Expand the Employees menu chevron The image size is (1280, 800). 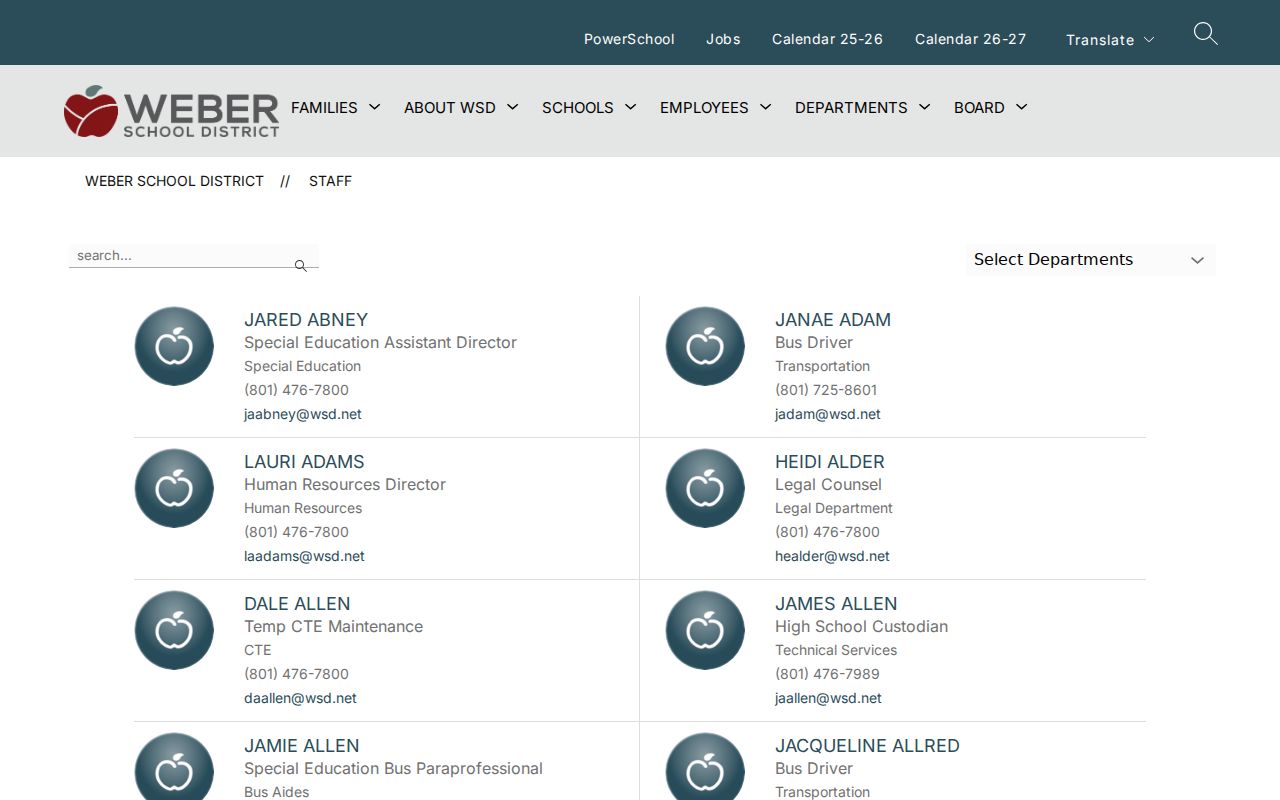tap(766, 107)
